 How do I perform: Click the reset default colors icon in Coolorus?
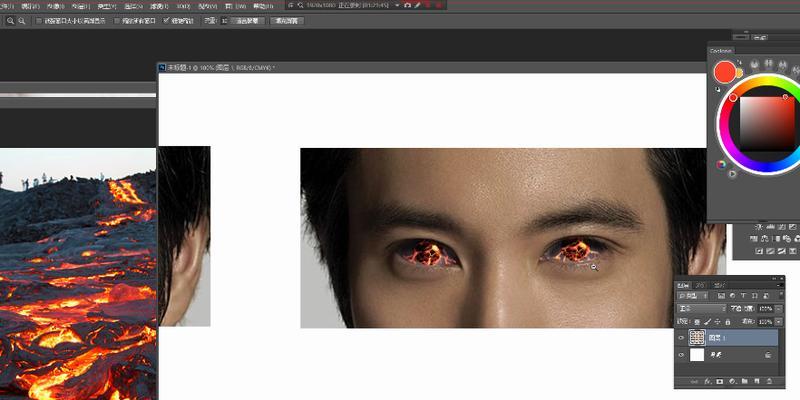[x=718, y=89]
